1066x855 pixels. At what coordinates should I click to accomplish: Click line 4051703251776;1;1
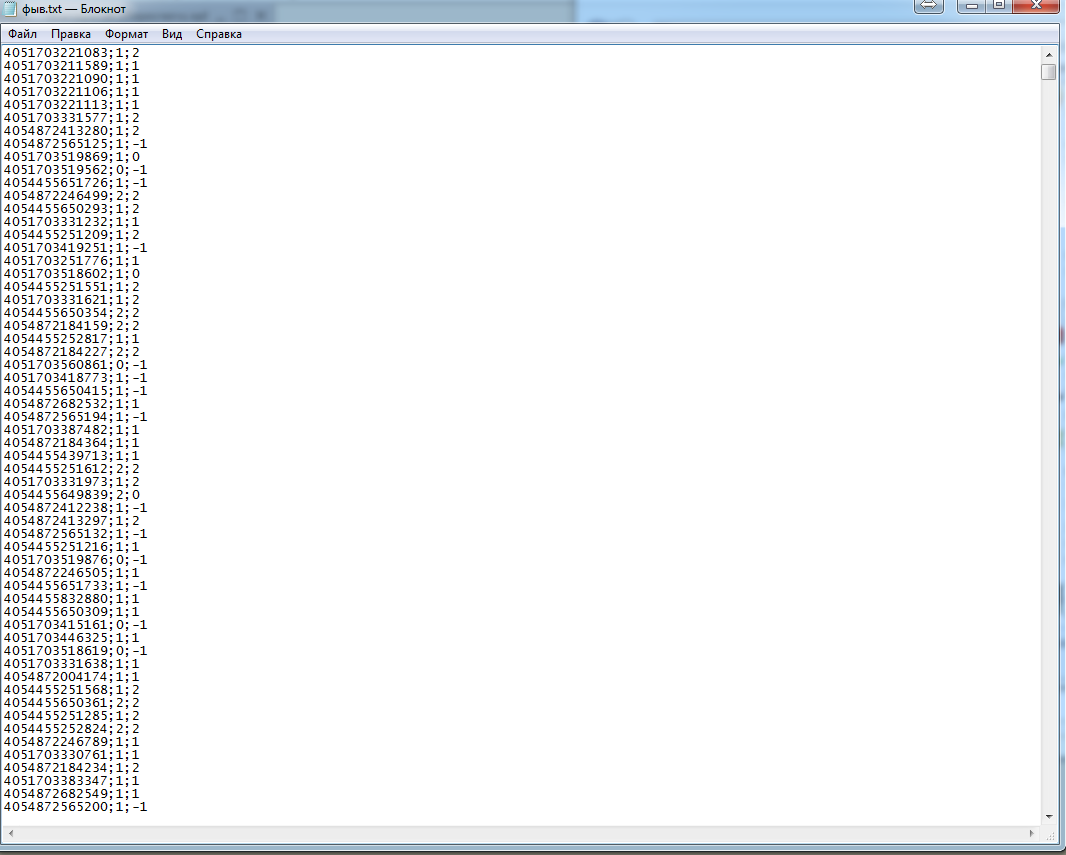(71, 260)
